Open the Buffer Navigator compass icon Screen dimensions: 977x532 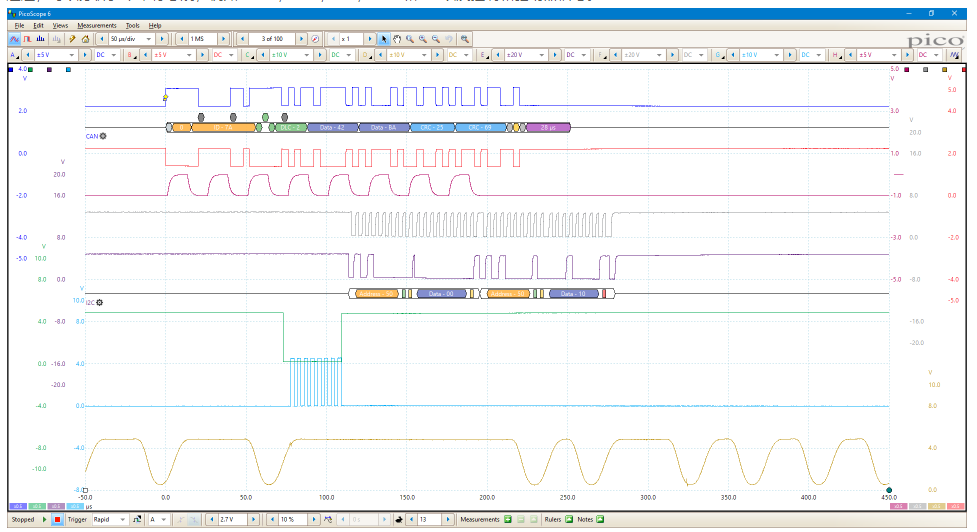tap(315, 39)
